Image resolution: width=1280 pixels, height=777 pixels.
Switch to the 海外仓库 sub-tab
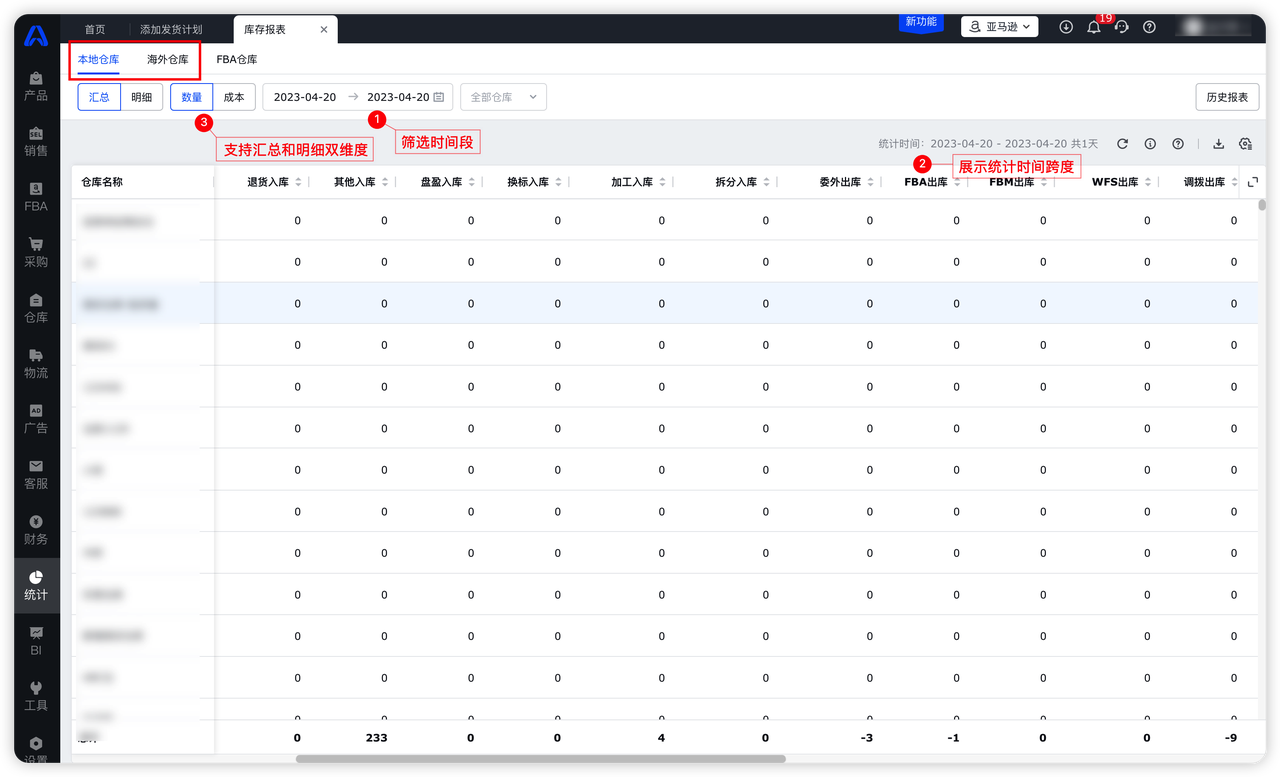(x=168, y=60)
